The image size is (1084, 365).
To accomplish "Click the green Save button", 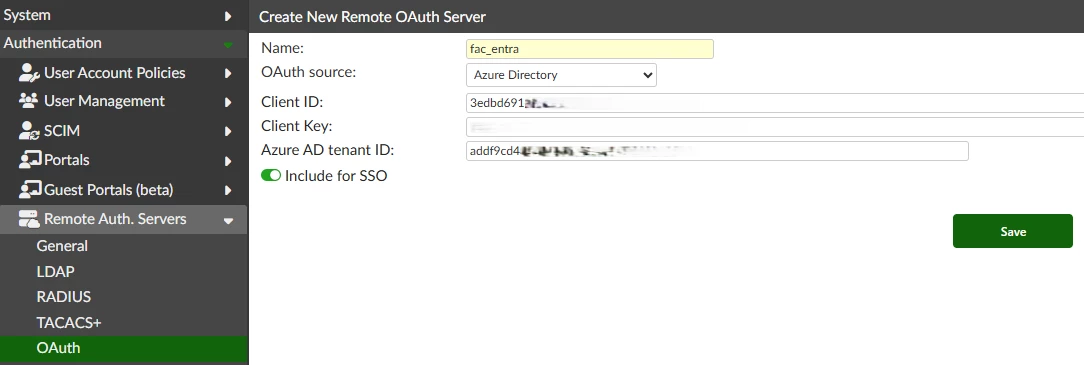I will [1013, 231].
